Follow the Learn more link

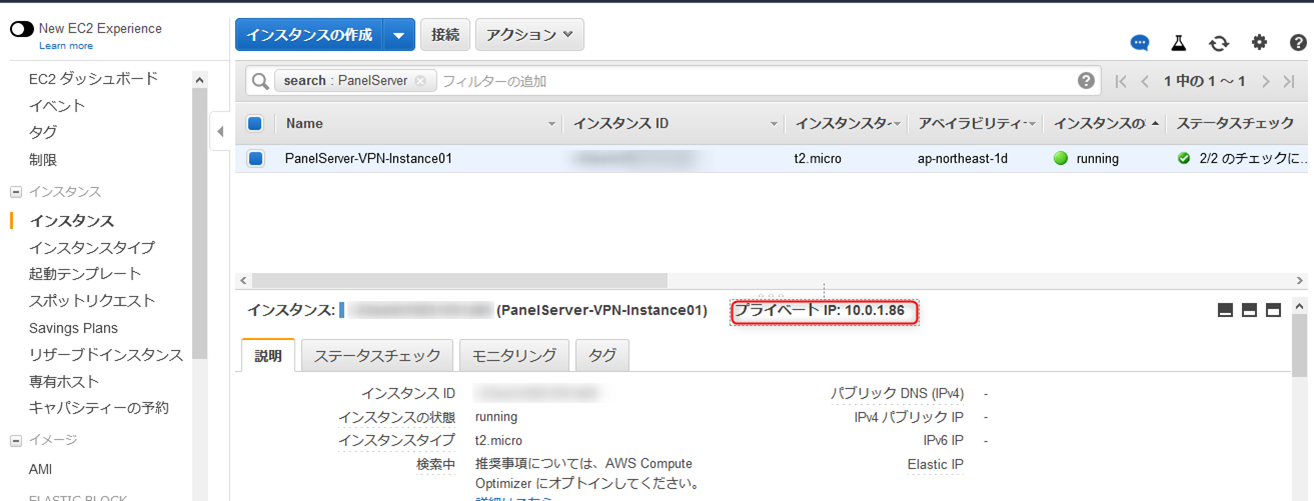pyautogui.click(x=66, y=46)
